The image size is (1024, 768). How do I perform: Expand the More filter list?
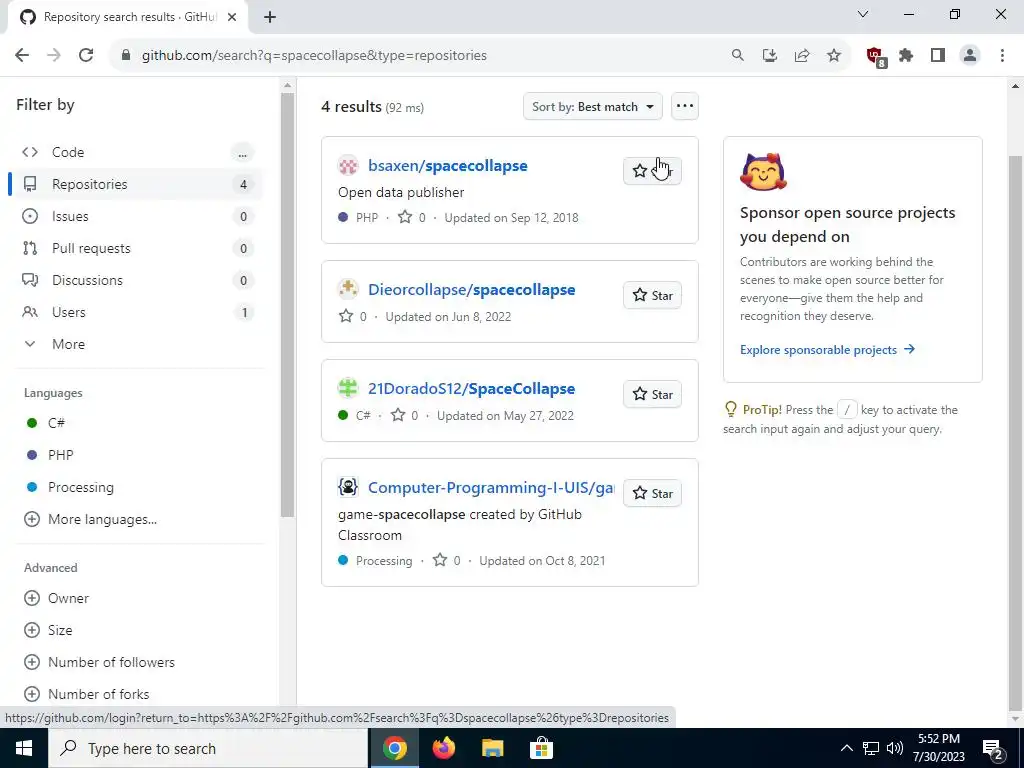136,344
